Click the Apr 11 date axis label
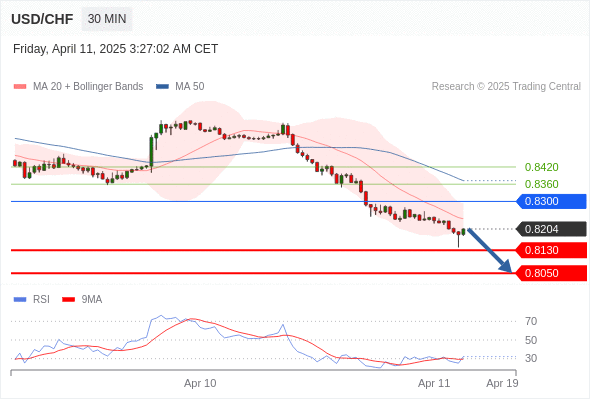The image size is (590, 400). click(434, 383)
